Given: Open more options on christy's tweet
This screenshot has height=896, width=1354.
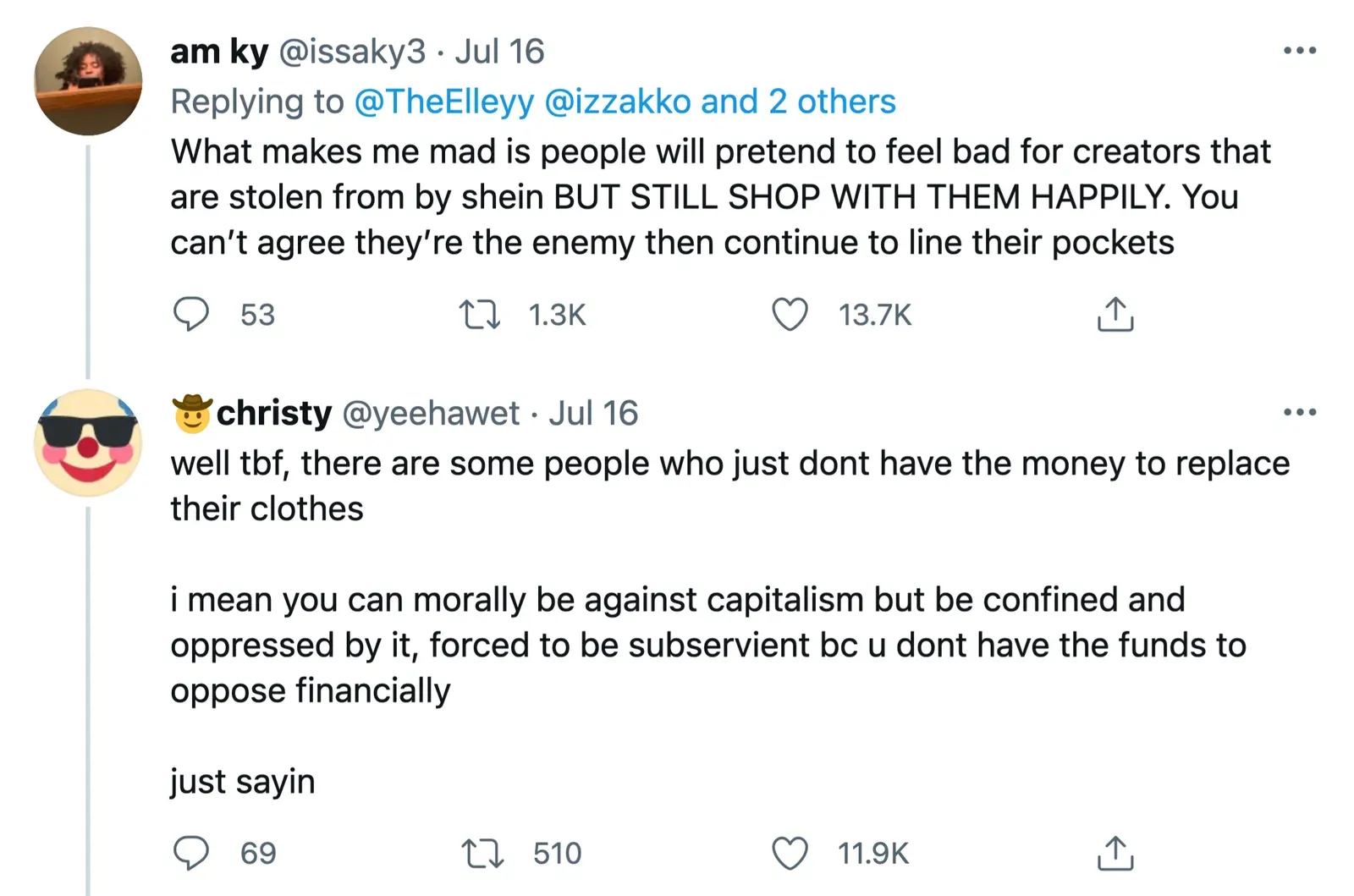Looking at the screenshot, I should [1299, 413].
